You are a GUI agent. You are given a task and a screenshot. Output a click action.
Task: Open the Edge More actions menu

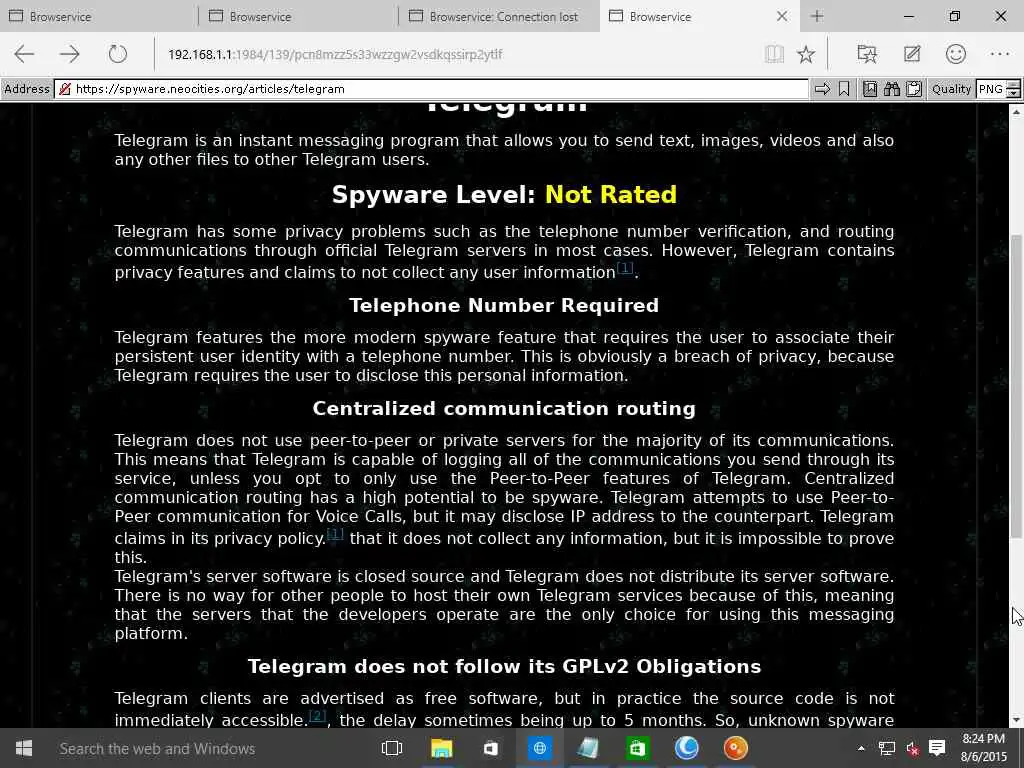[1000, 54]
